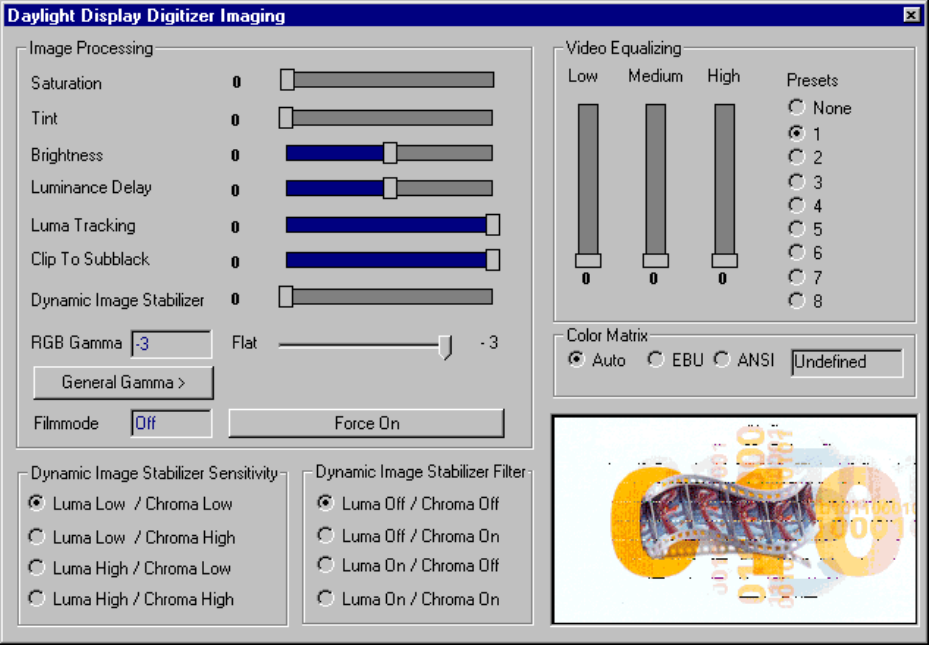Select Luma High / Chroma High sensitivity
Viewport: 929px width, 645px height.
37,598
